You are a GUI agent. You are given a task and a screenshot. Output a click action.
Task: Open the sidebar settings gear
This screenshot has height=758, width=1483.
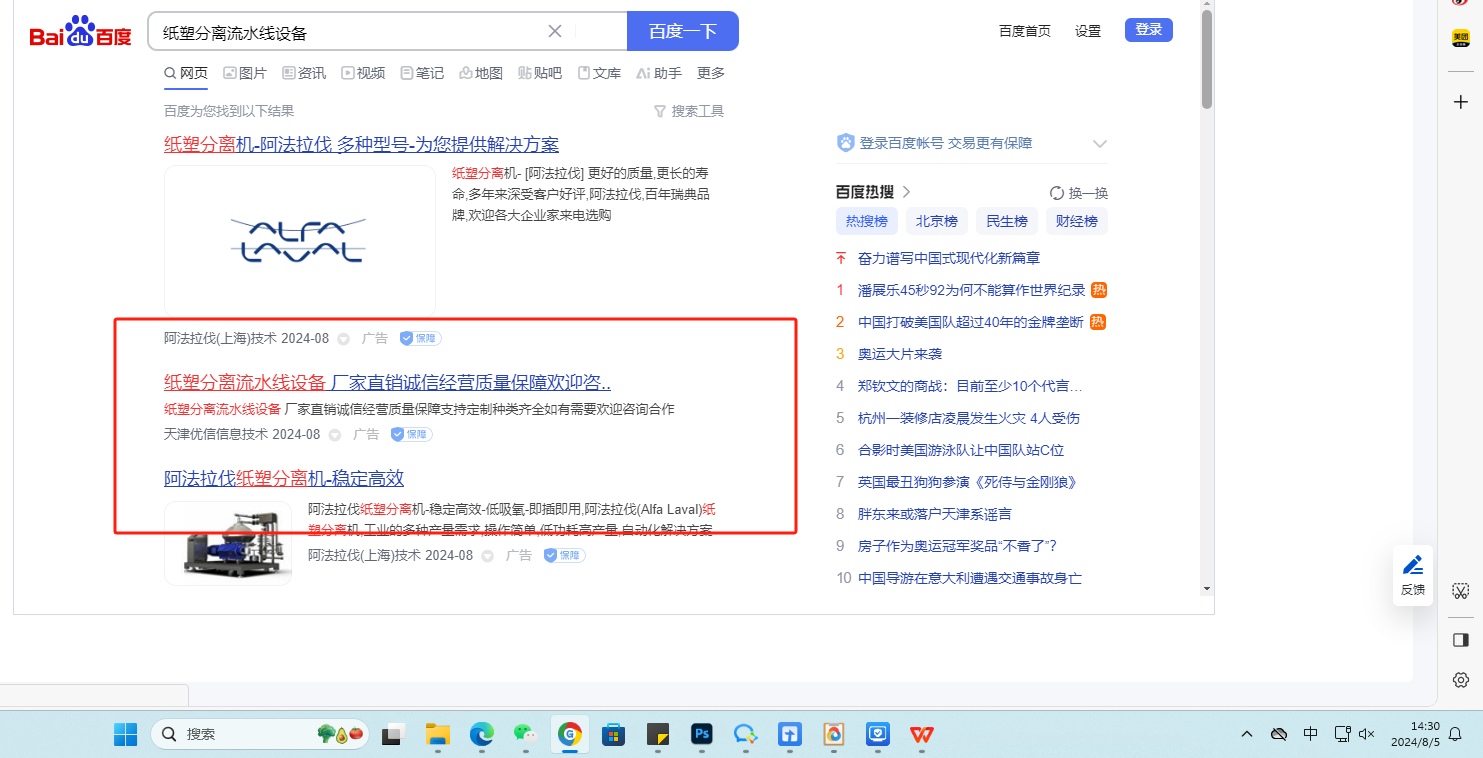click(1460, 680)
